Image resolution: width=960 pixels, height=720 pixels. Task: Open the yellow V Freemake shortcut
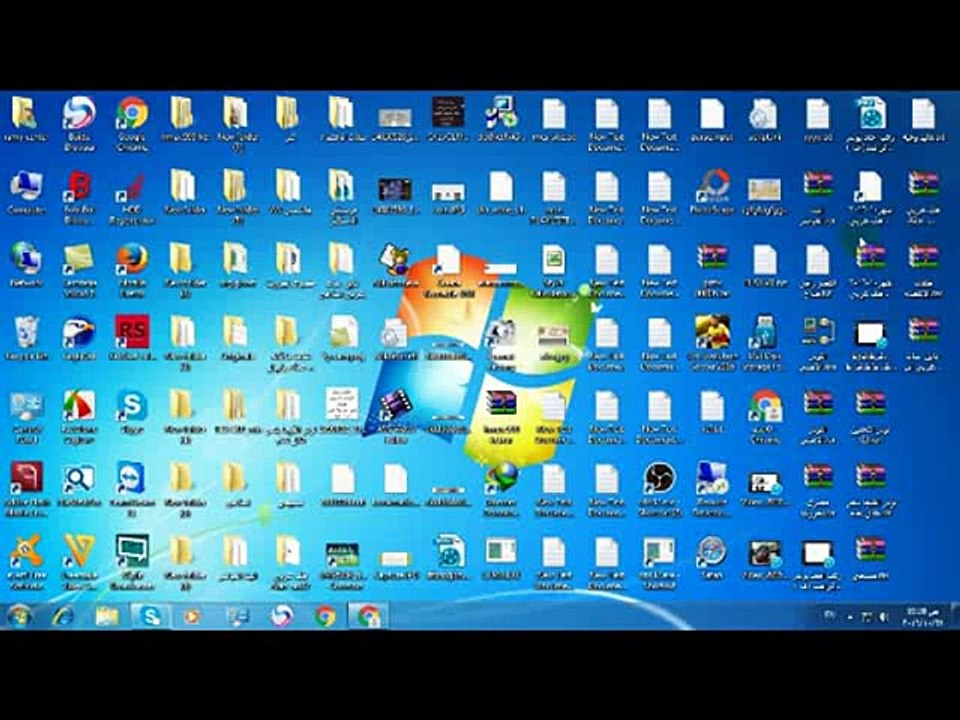tap(79, 552)
